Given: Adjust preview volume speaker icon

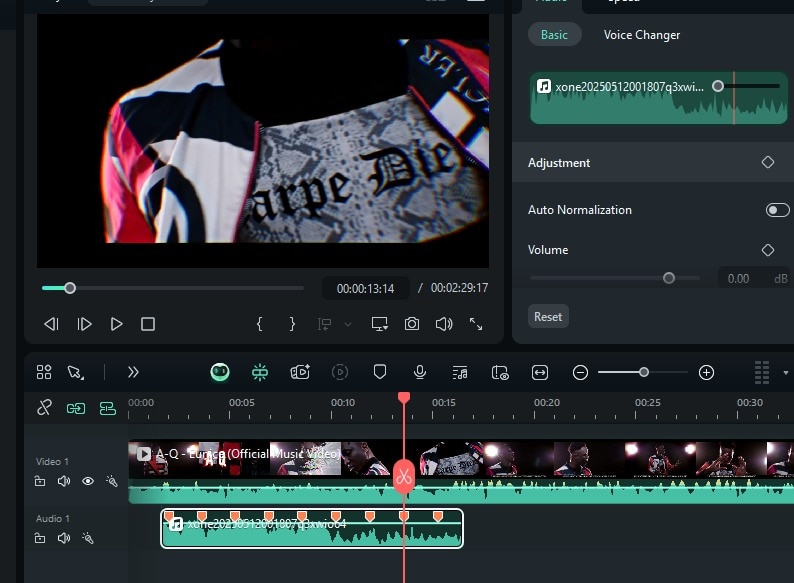Looking at the screenshot, I should (444, 324).
